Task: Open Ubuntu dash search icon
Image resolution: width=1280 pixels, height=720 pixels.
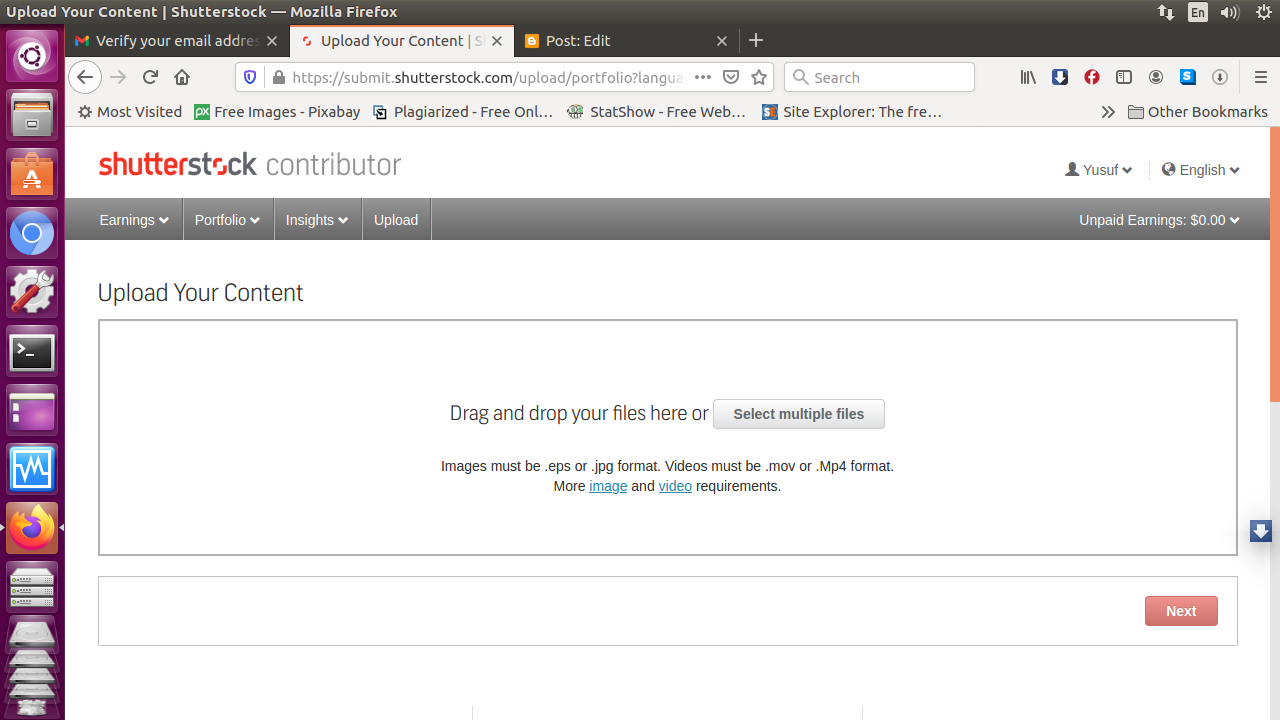Action: pos(32,56)
